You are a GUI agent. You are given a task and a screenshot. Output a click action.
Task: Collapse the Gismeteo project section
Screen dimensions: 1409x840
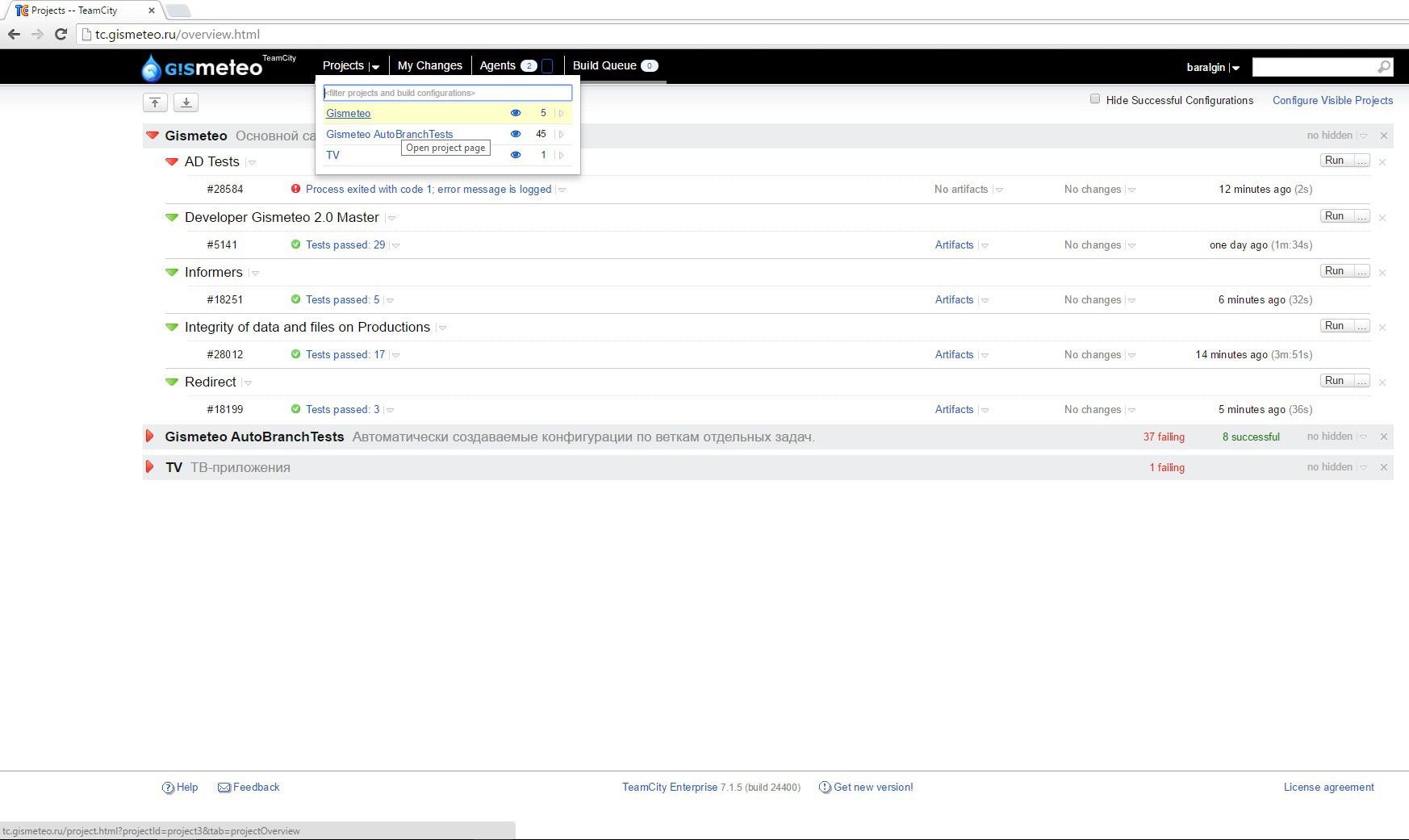[153, 136]
